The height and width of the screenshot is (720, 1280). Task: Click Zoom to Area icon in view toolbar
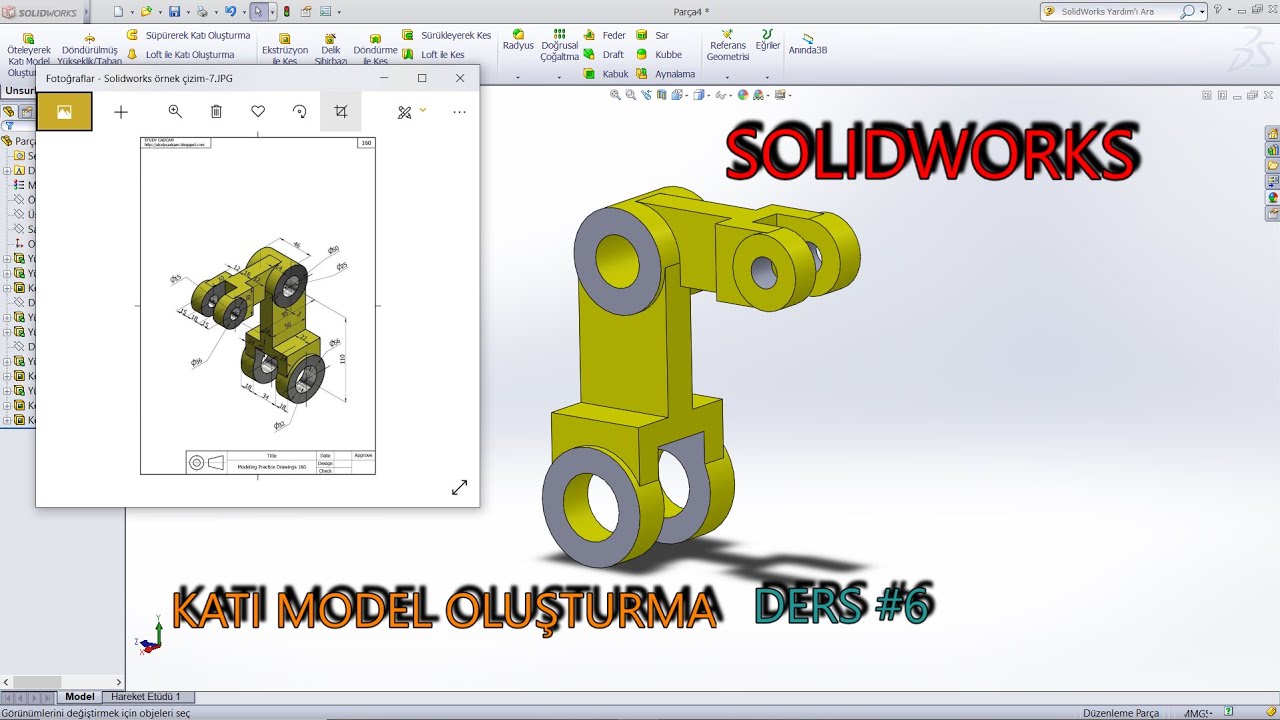[631, 95]
